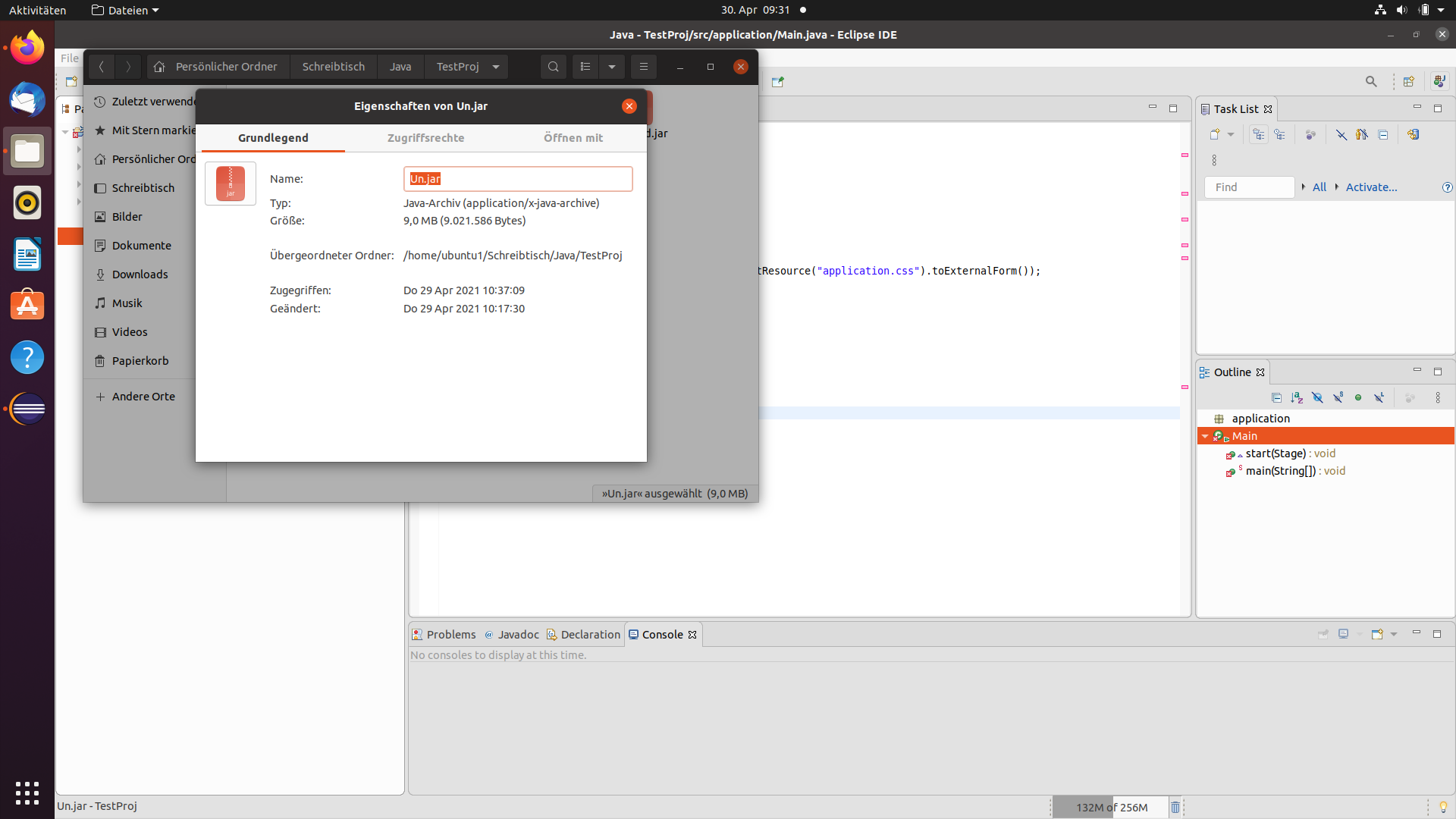The image size is (1456, 819).
Task: Toggle alphabetical Sort in Outline
Action: point(1297,397)
